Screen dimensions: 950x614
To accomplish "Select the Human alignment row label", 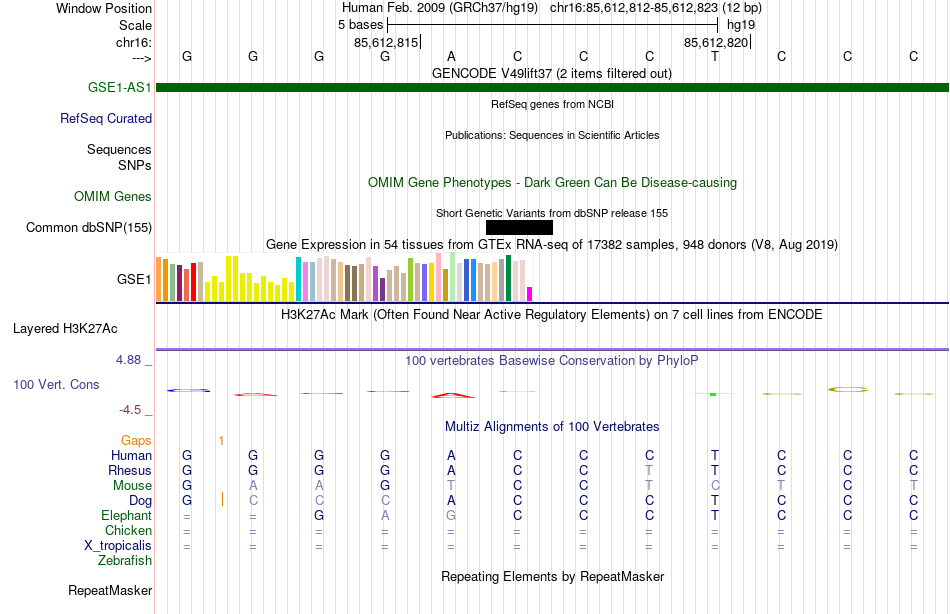I will click(x=131, y=456).
